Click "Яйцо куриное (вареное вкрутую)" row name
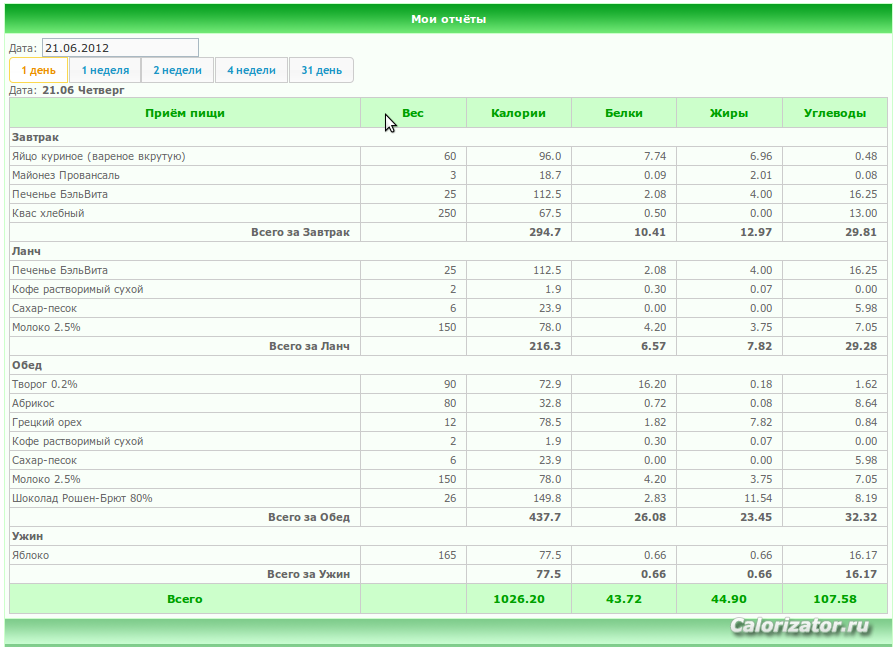893x647 pixels. 99,156
